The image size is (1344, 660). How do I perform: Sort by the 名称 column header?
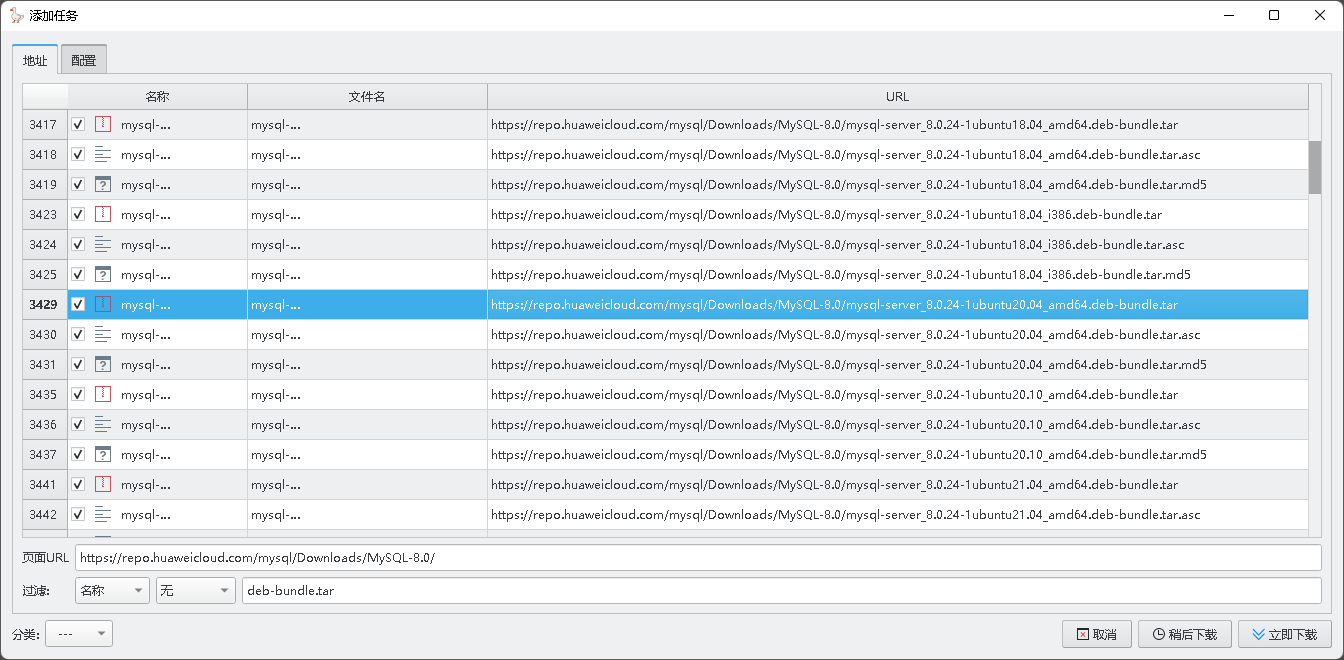click(x=157, y=97)
